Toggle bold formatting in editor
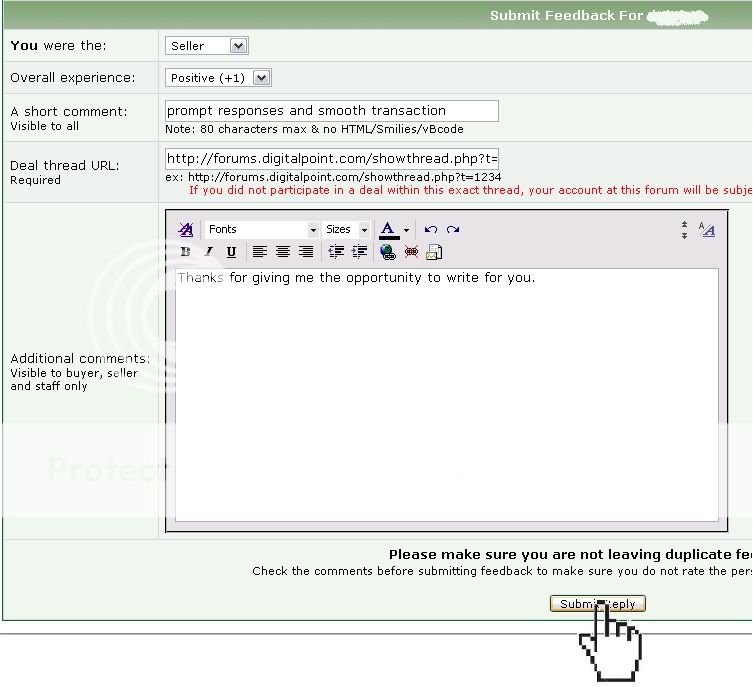 185,252
